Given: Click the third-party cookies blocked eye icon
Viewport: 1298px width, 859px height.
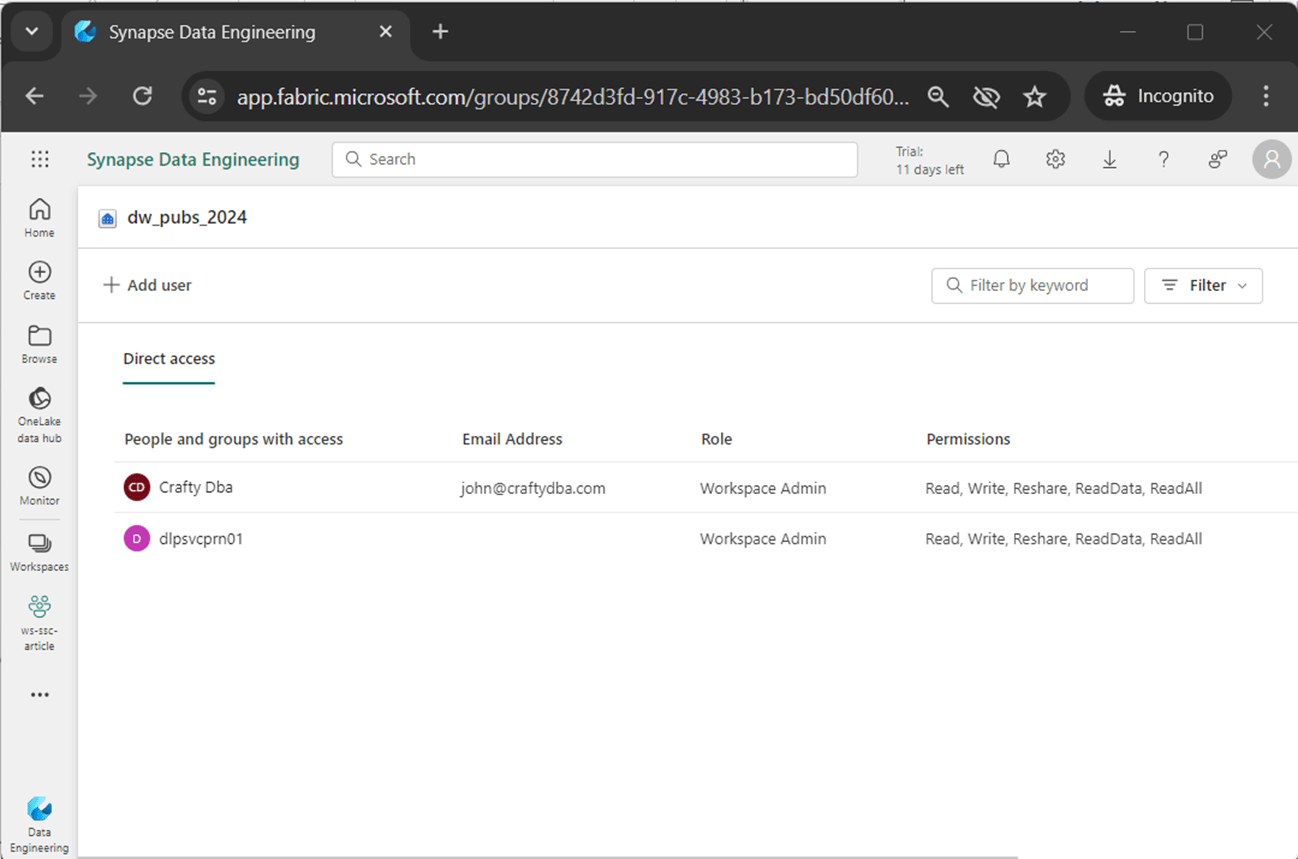Looking at the screenshot, I should point(986,96).
